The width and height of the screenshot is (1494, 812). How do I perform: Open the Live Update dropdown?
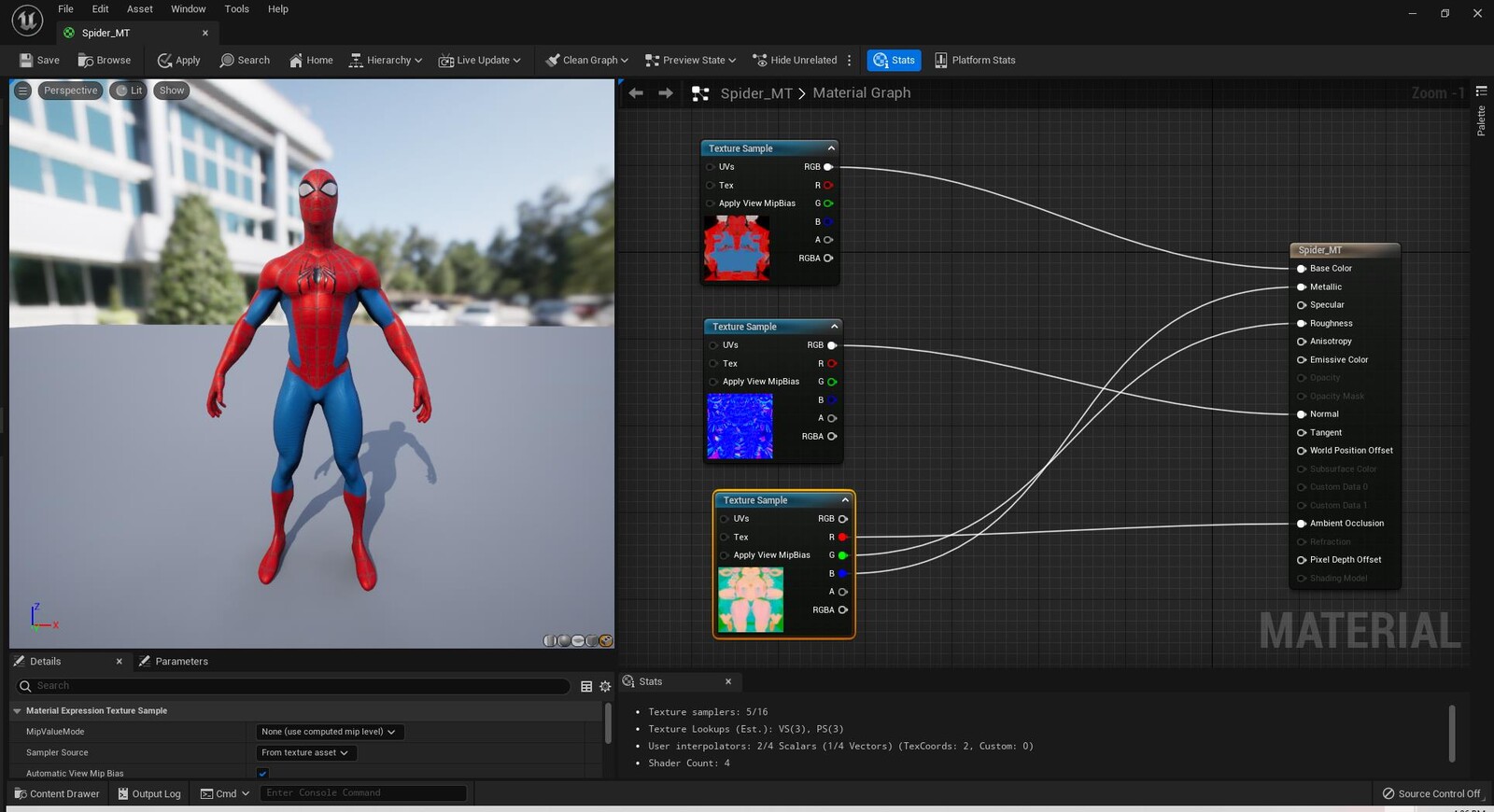[479, 60]
